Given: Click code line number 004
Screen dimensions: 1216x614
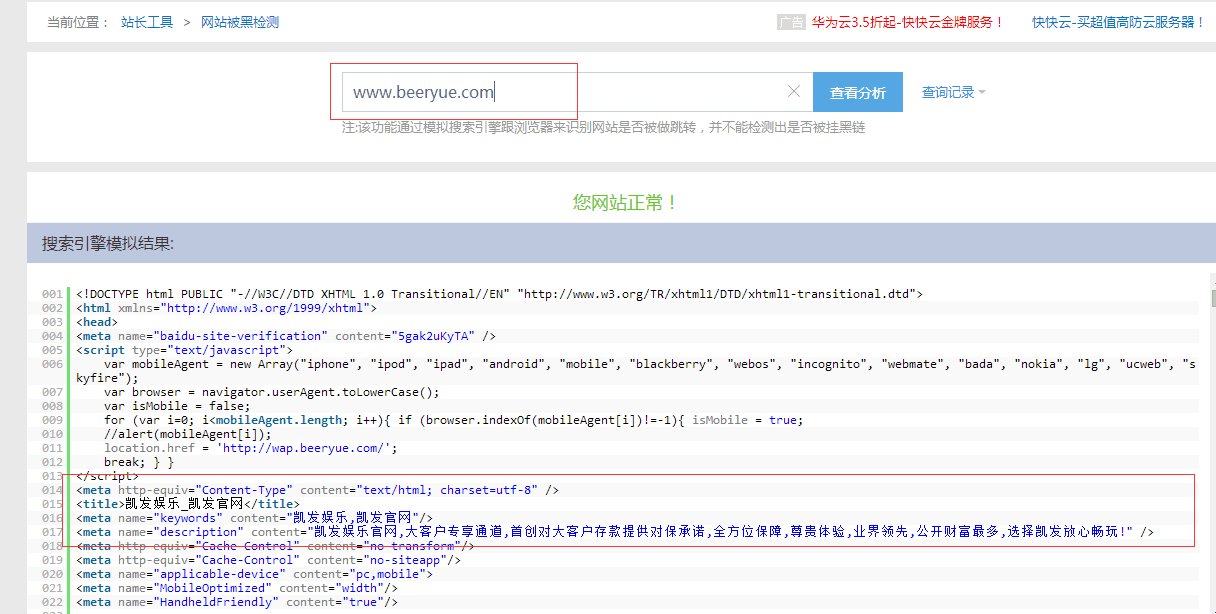Looking at the screenshot, I should tap(52, 336).
